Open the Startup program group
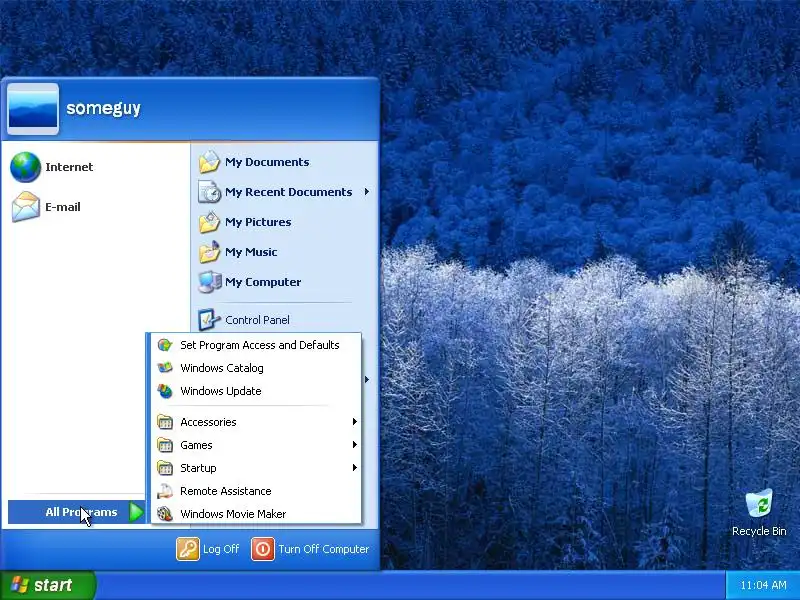Image resolution: width=800 pixels, height=600 pixels. click(256, 468)
